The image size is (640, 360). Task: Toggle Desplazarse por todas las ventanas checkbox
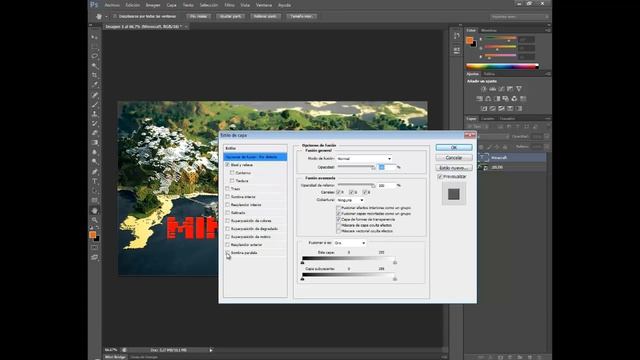coord(115,16)
